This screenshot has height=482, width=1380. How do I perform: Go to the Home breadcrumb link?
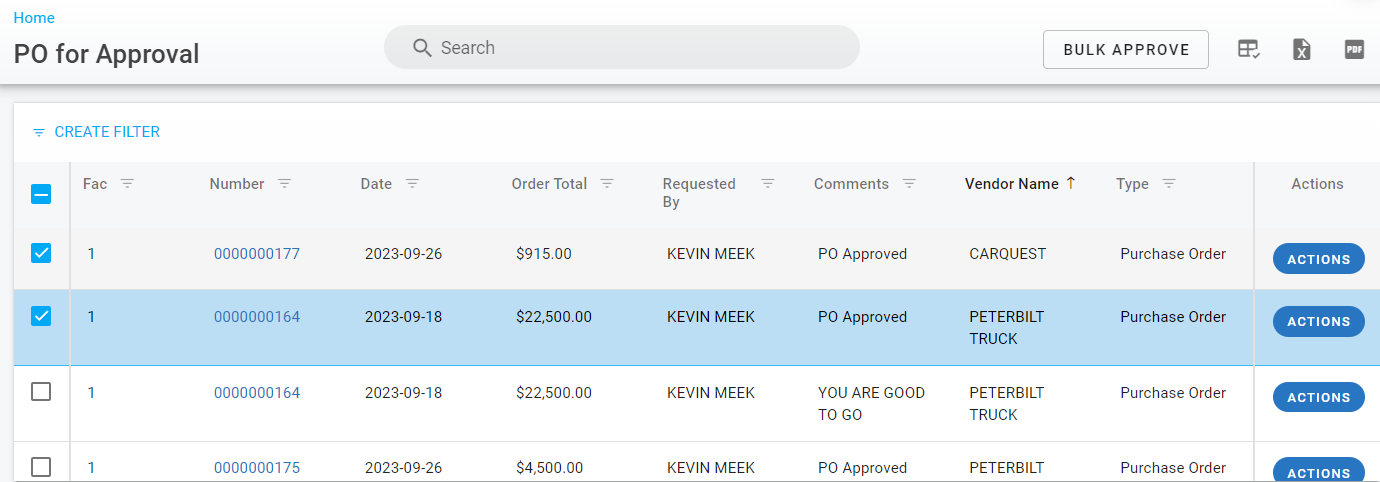point(34,18)
